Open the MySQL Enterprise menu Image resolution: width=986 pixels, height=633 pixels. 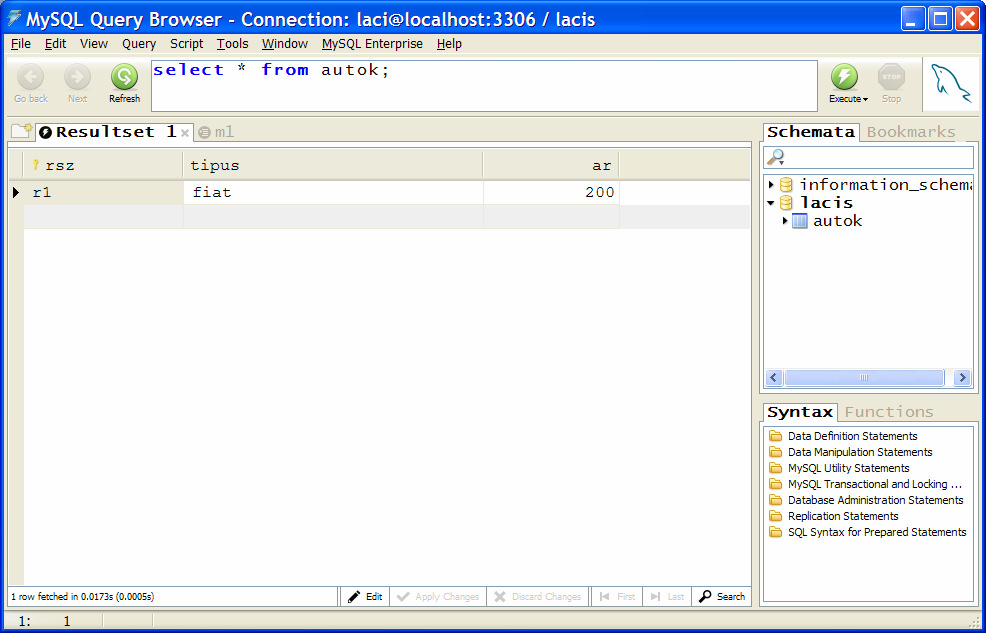[372, 43]
